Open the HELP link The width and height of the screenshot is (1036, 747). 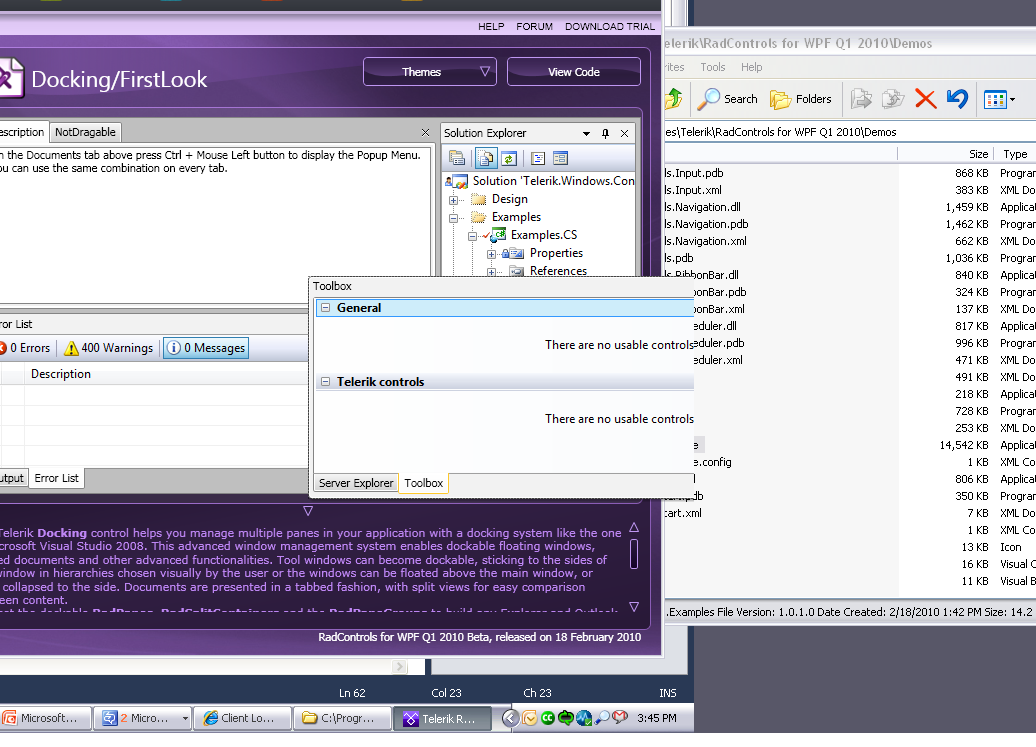point(491,26)
